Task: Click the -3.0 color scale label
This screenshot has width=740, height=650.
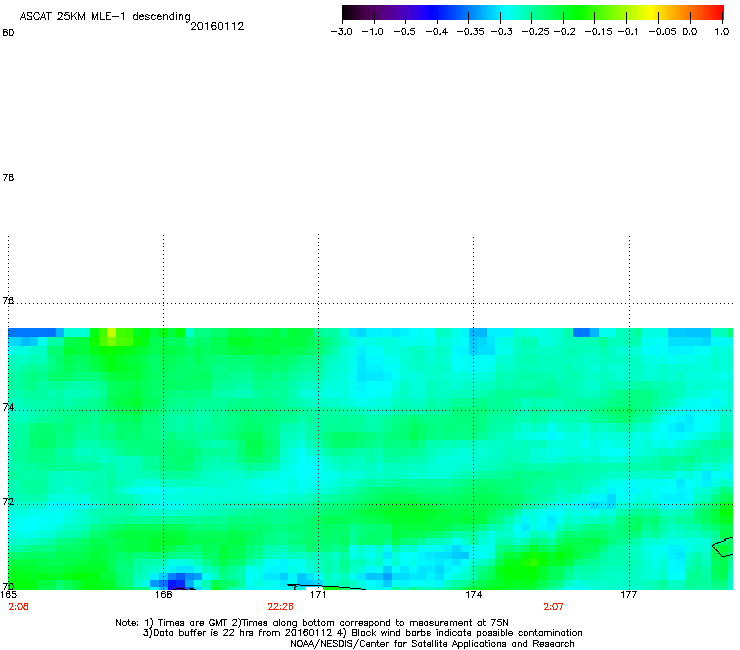Action: pyautogui.click(x=341, y=32)
